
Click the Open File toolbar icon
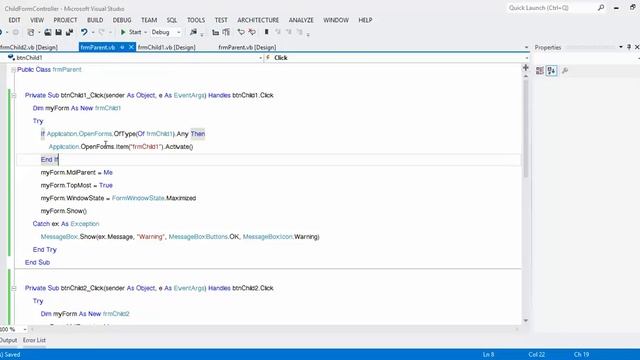pos(48,32)
